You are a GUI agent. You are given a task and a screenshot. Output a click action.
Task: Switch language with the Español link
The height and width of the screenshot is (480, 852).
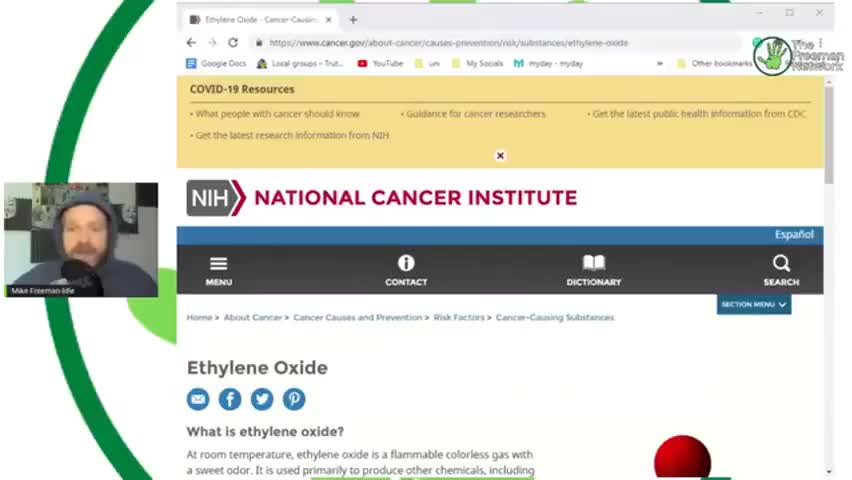(794, 234)
